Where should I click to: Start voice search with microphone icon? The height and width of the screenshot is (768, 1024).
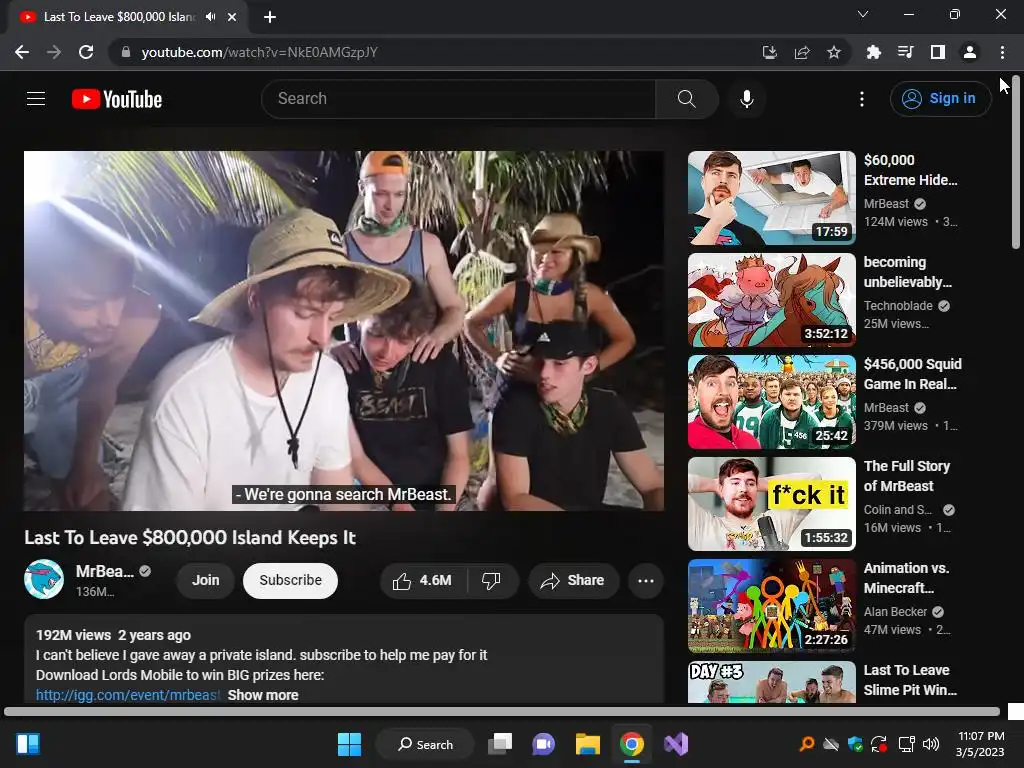click(x=746, y=99)
